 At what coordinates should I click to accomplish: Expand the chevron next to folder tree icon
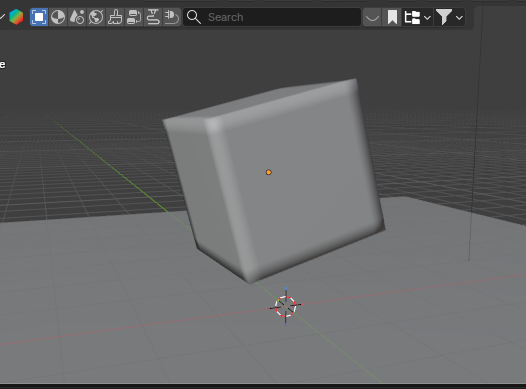coord(427,17)
